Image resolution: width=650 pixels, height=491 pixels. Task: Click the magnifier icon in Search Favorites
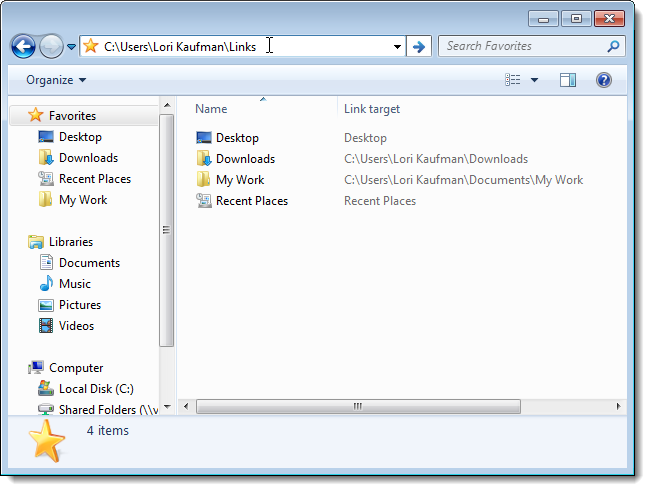[613, 46]
